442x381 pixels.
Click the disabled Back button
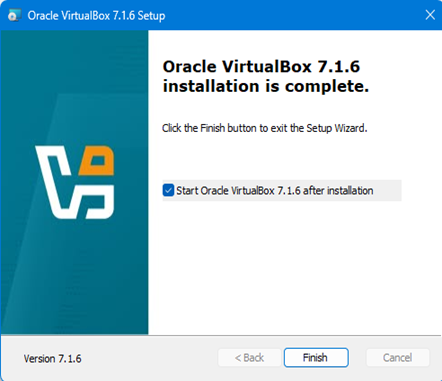[x=249, y=358]
